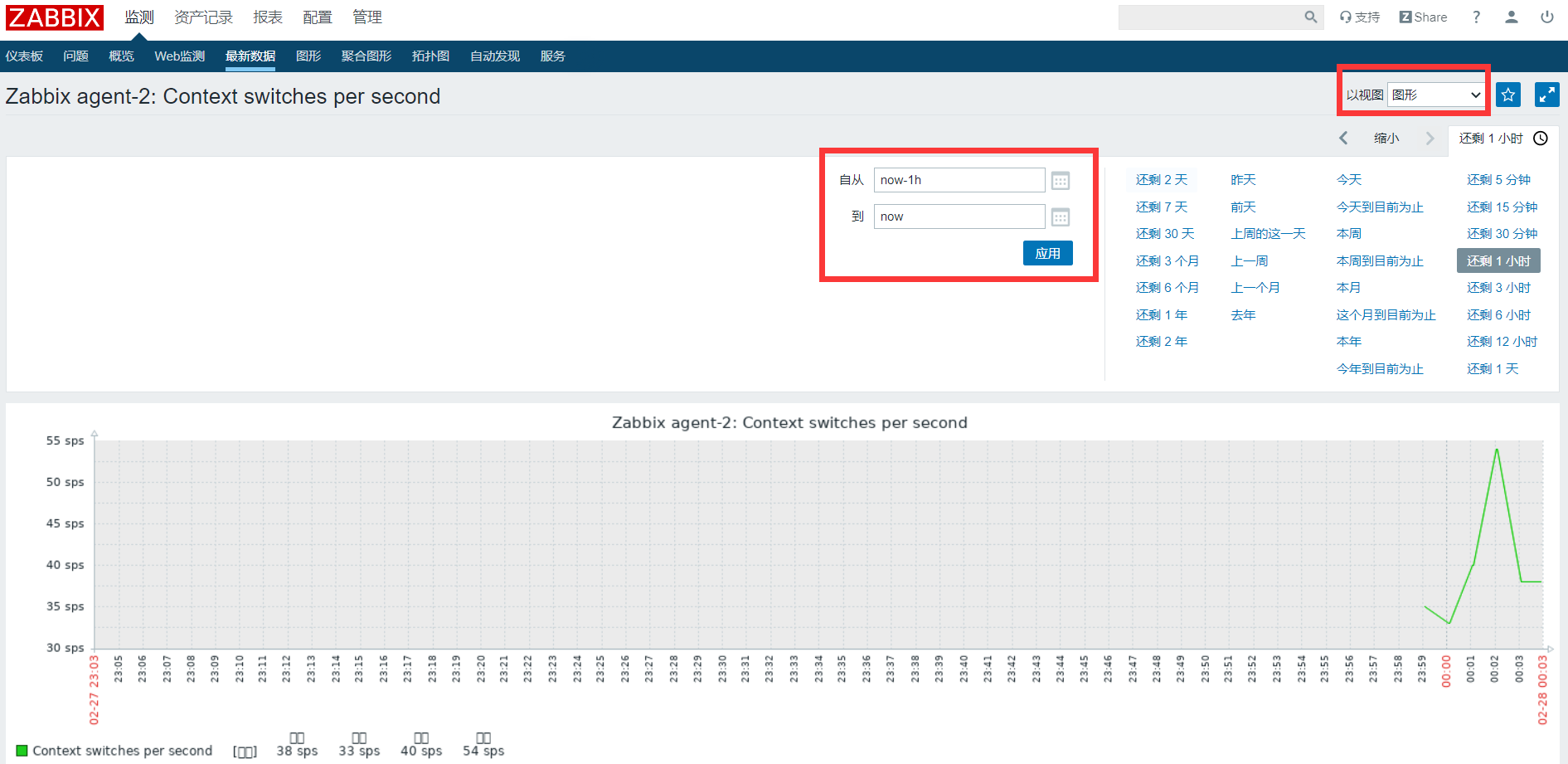Screen dimensions: 1568x764
Task: Select the 今天 time range
Action: coord(1349,180)
